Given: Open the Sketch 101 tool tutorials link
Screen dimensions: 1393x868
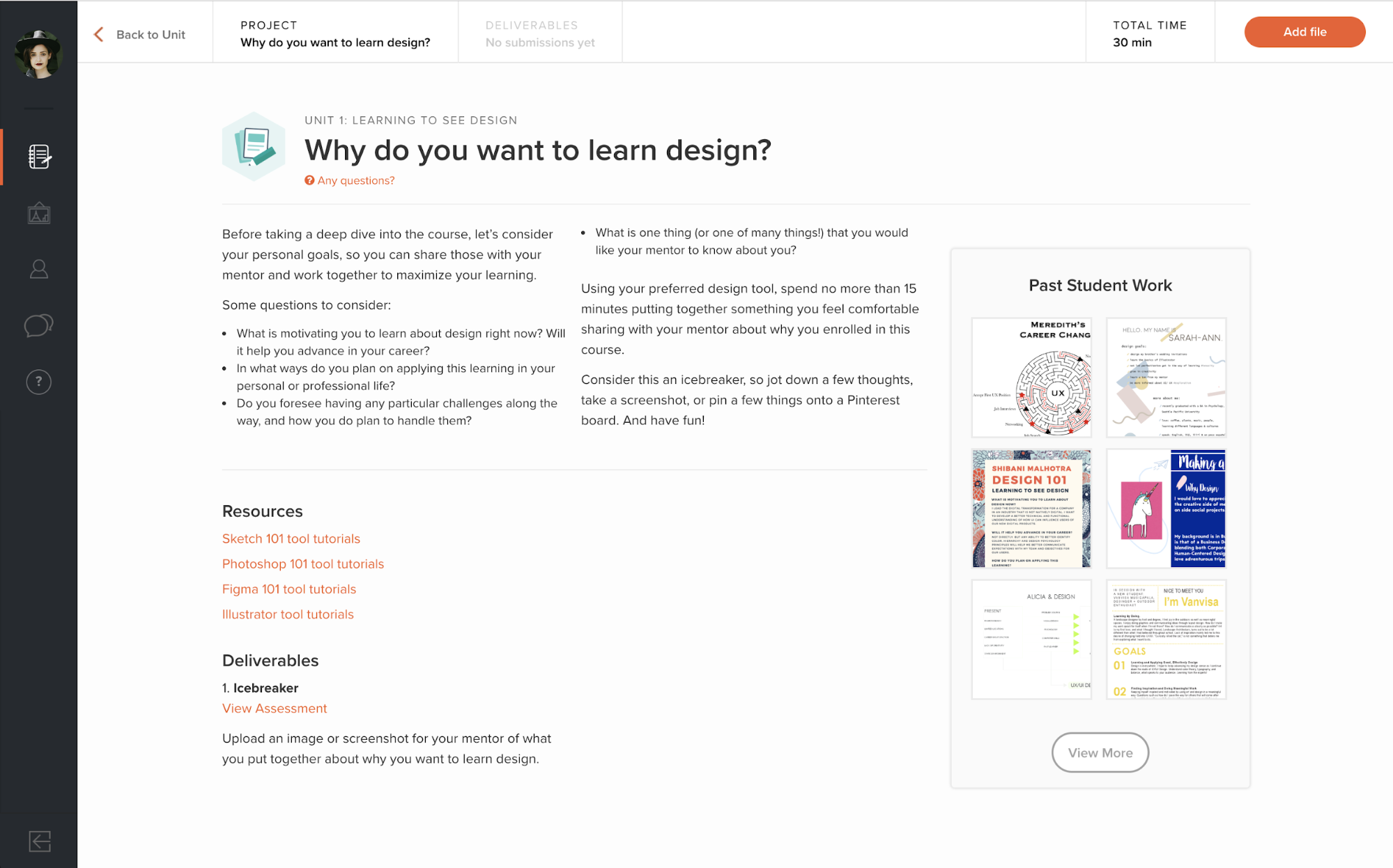Looking at the screenshot, I should [290, 538].
